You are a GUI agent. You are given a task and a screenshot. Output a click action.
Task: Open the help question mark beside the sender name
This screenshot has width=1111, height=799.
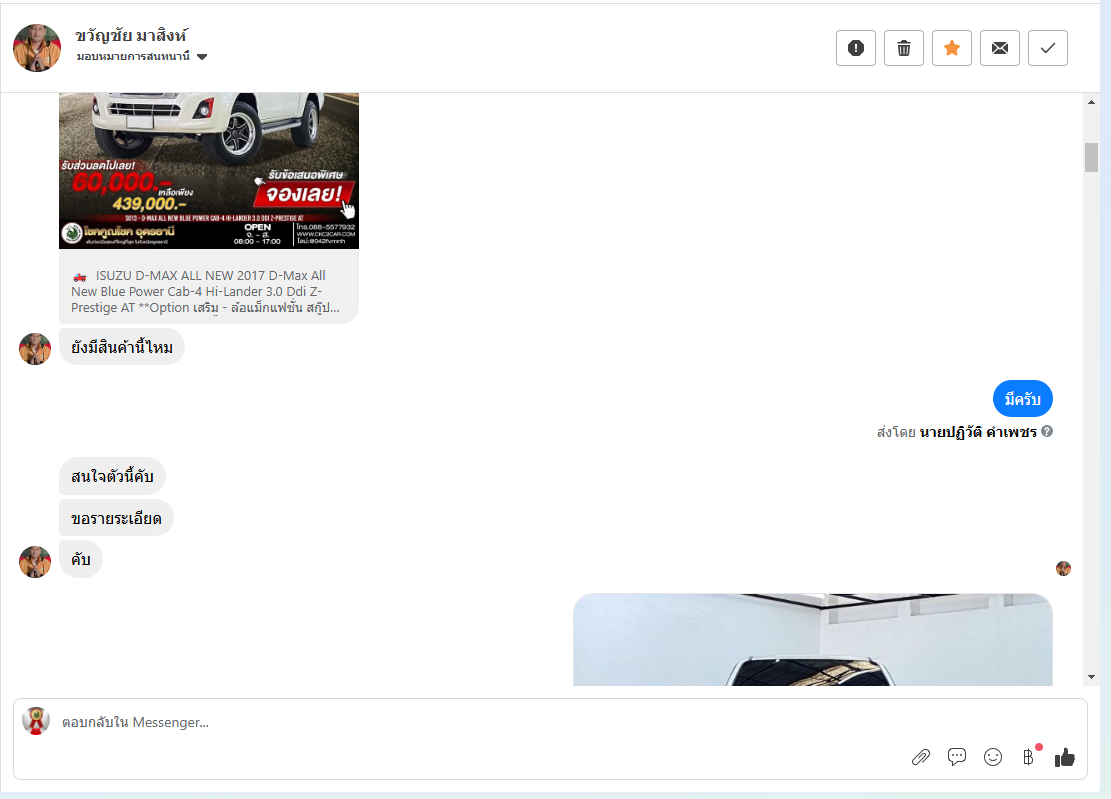click(1047, 431)
